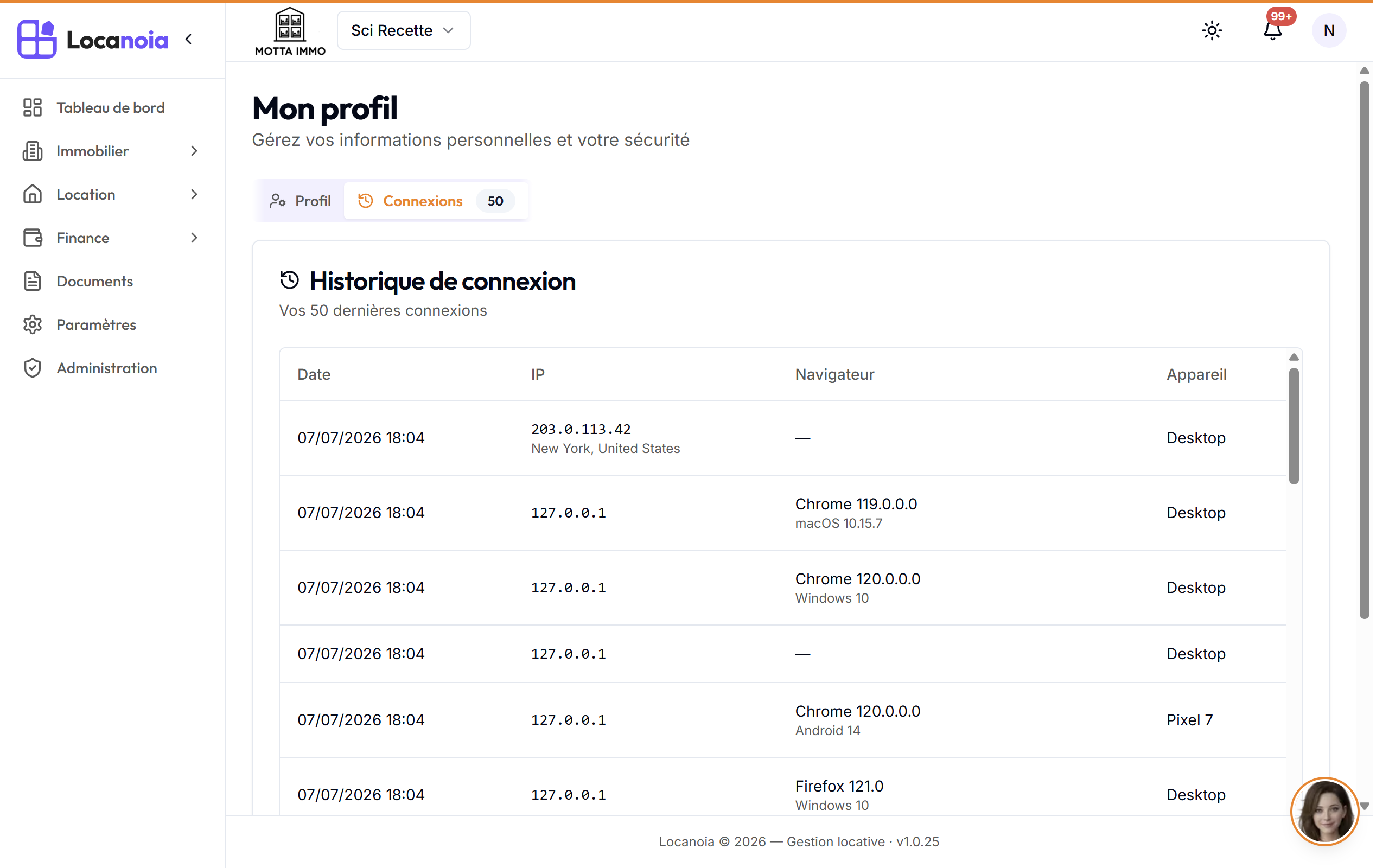The width and height of the screenshot is (1389, 868).
Task: Click the IP column header
Action: coord(537,374)
